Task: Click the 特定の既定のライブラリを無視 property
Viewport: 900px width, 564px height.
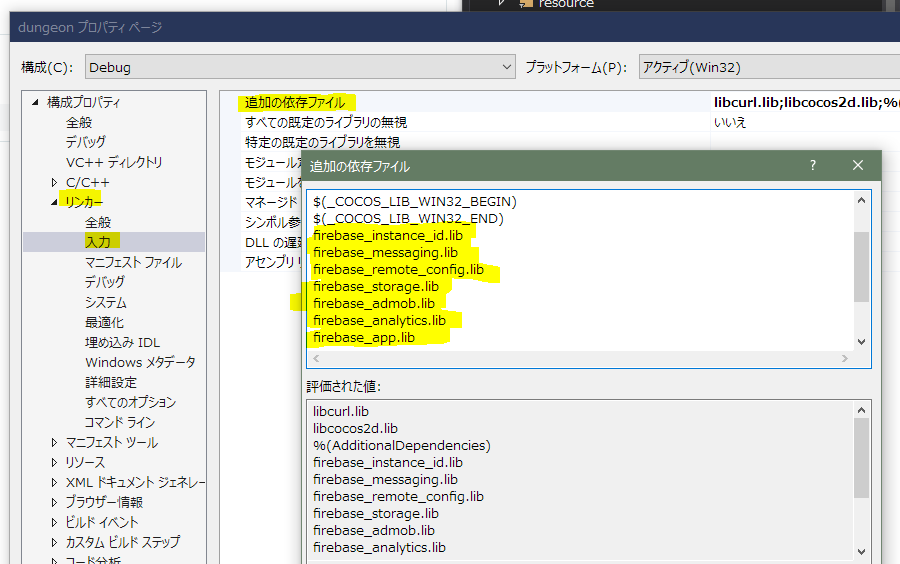Action: click(323, 142)
